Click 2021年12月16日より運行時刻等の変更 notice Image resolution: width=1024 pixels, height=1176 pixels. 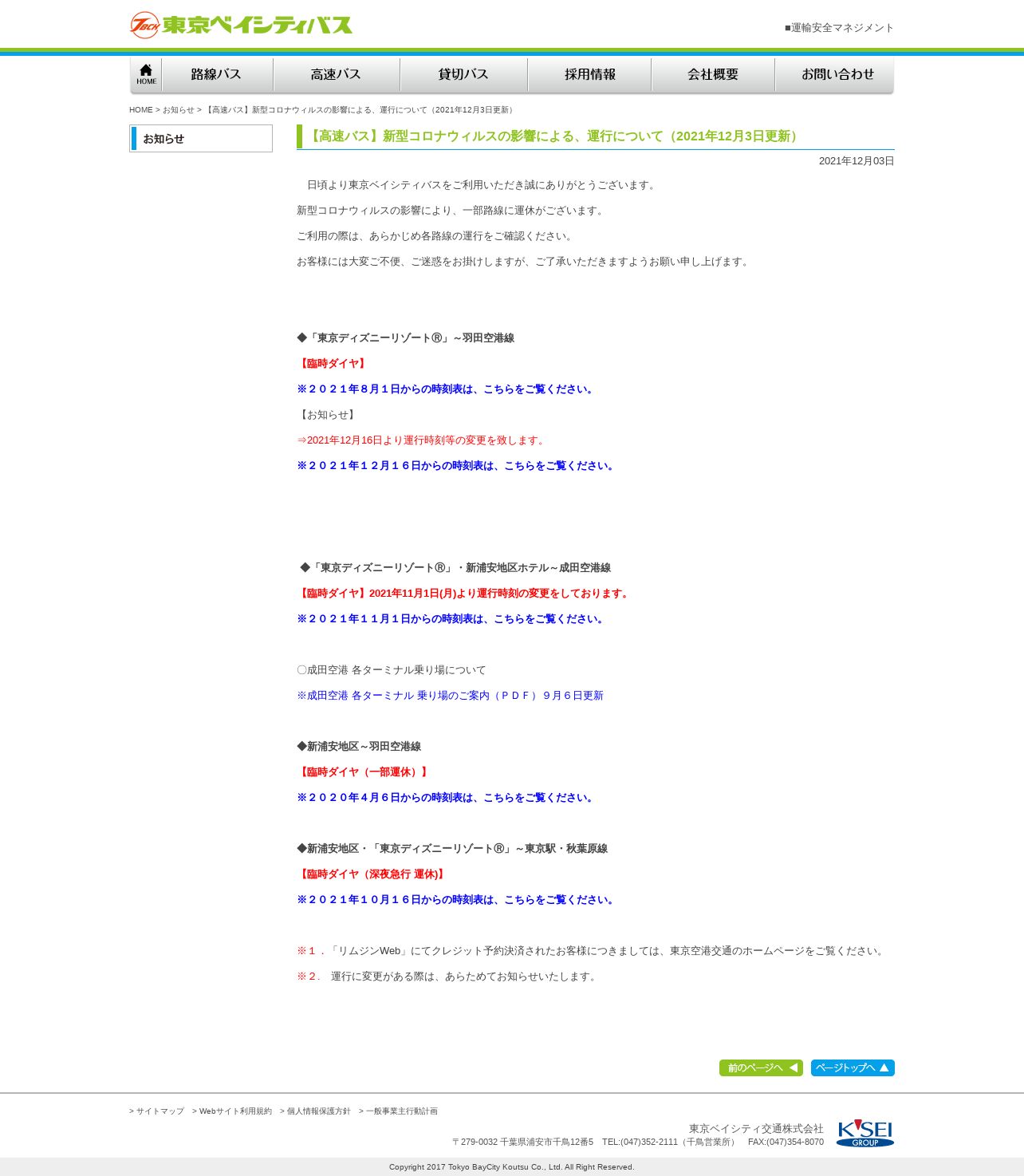[x=422, y=440]
